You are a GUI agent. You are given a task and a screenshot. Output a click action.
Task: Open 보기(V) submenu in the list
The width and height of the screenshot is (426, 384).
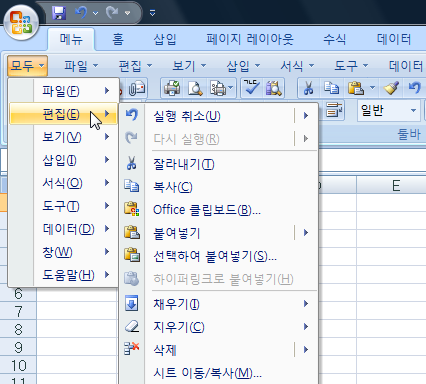[x=63, y=137]
